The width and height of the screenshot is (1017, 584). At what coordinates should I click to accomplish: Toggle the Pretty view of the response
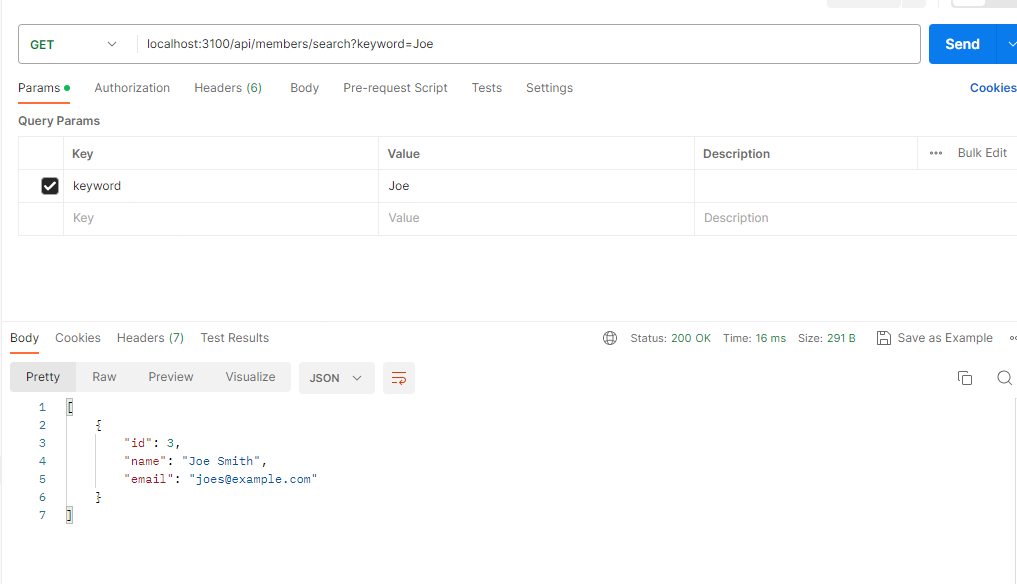coord(42,377)
